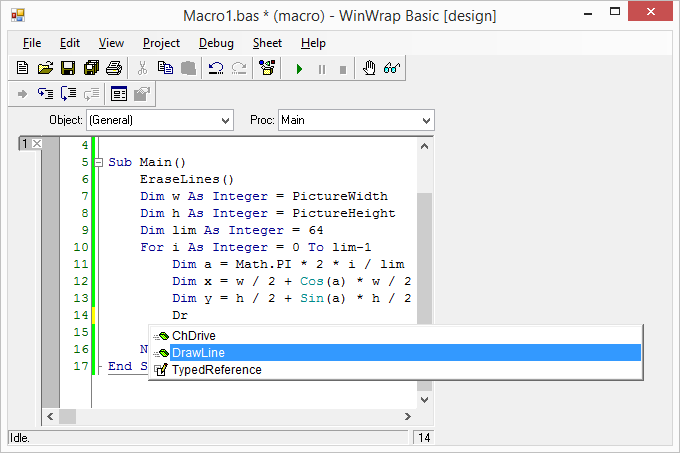The width and height of the screenshot is (680, 453).
Task: Click the Open file folder icon
Action: click(45, 68)
